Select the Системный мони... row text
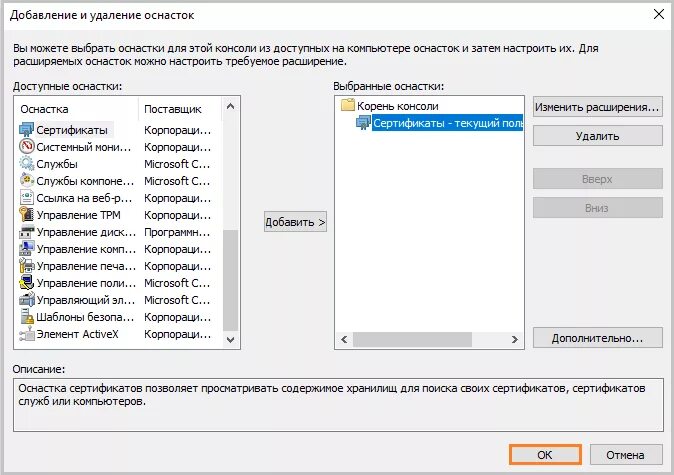This screenshot has width=674, height=475. click(84, 147)
